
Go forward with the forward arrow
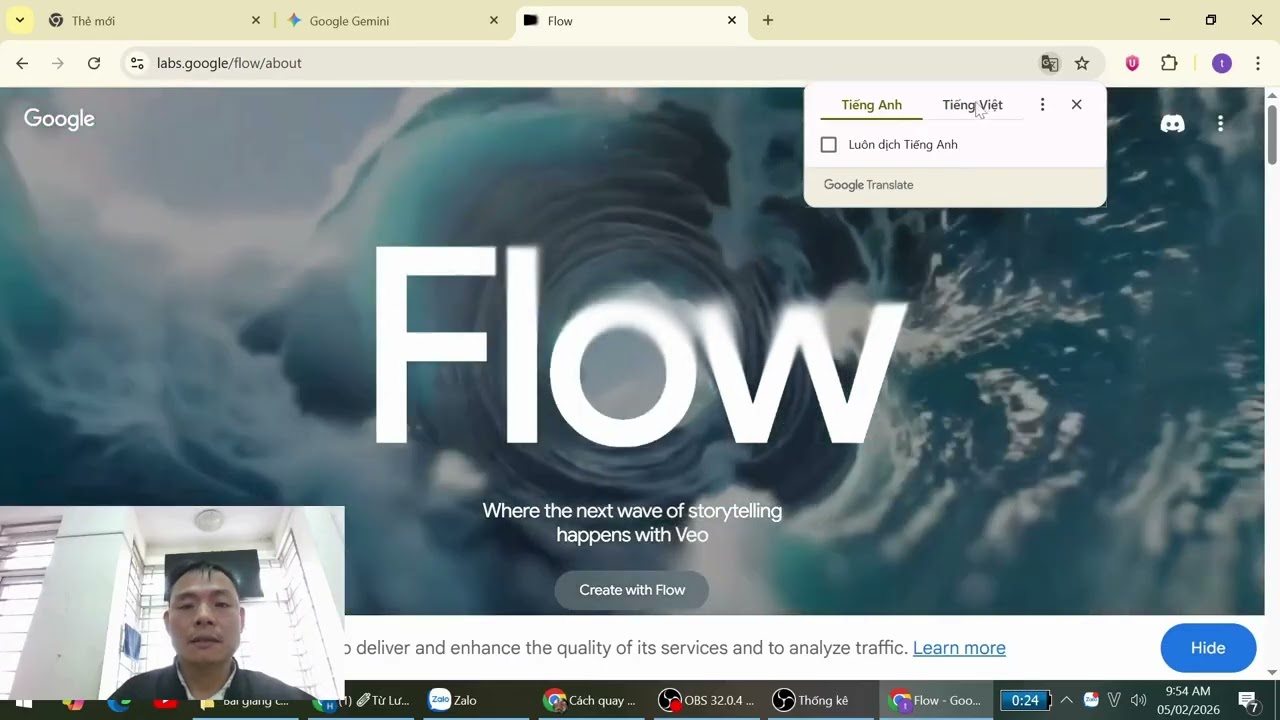coord(58,63)
